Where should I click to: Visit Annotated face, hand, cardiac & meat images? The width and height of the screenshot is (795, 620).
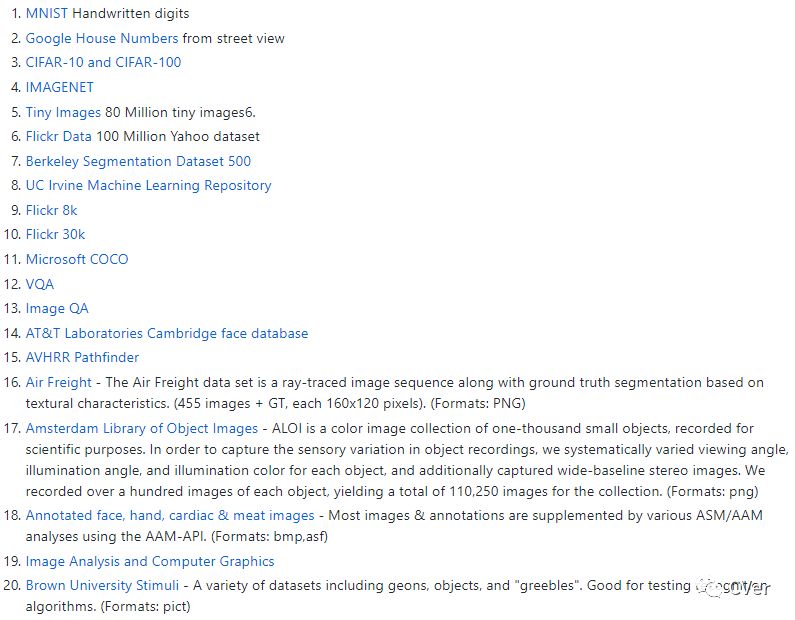click(169, 515)
